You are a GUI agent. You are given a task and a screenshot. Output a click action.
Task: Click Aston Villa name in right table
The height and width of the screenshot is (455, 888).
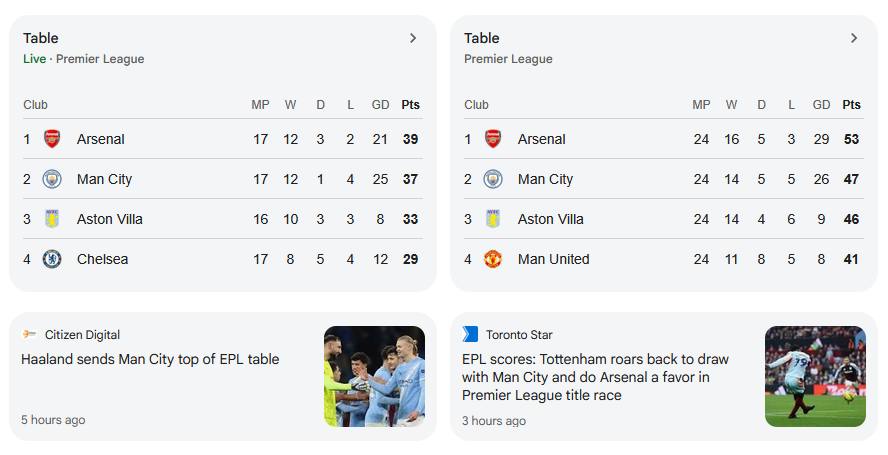[551, 219]
